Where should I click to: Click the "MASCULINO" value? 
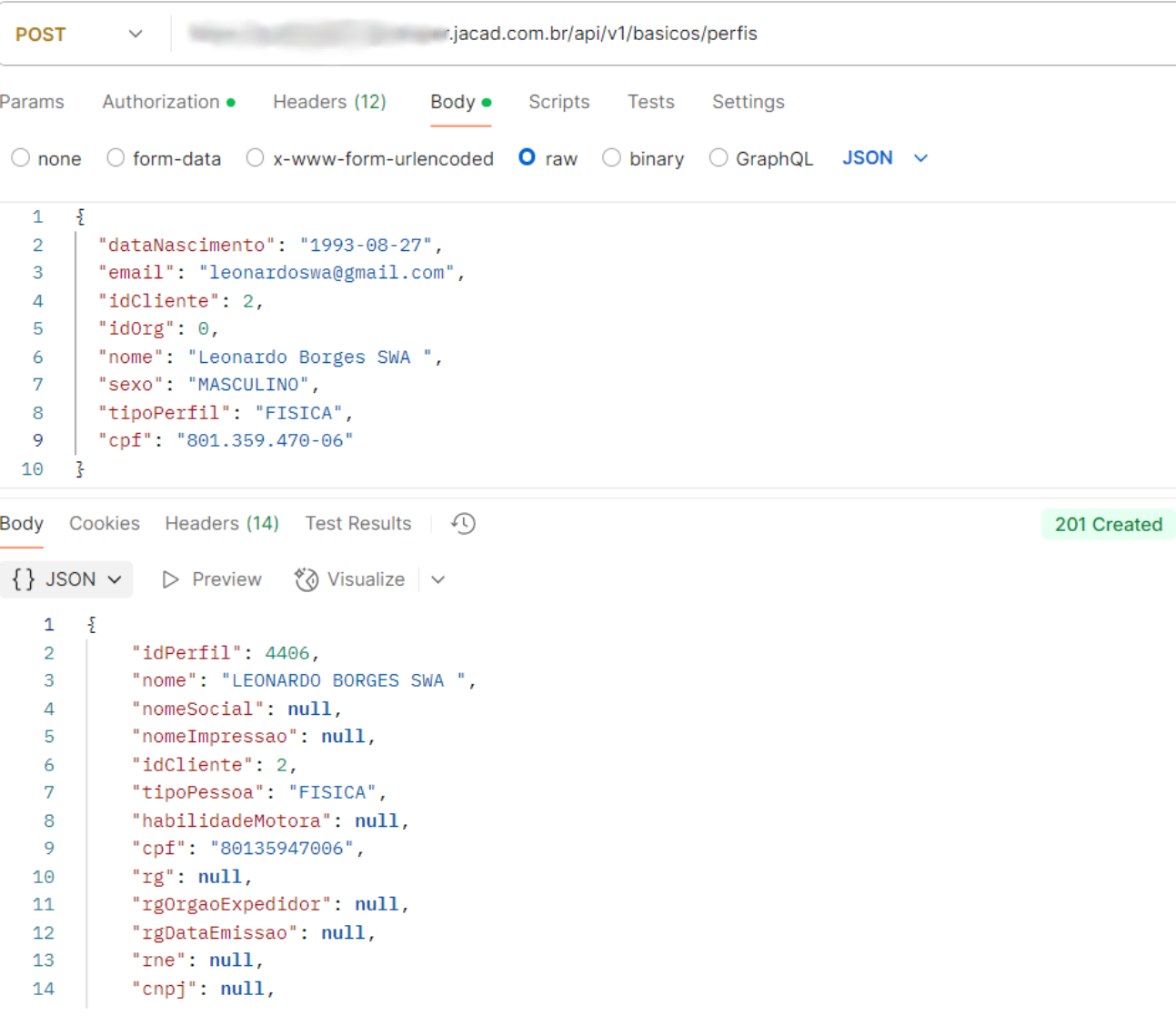(248, 385)
